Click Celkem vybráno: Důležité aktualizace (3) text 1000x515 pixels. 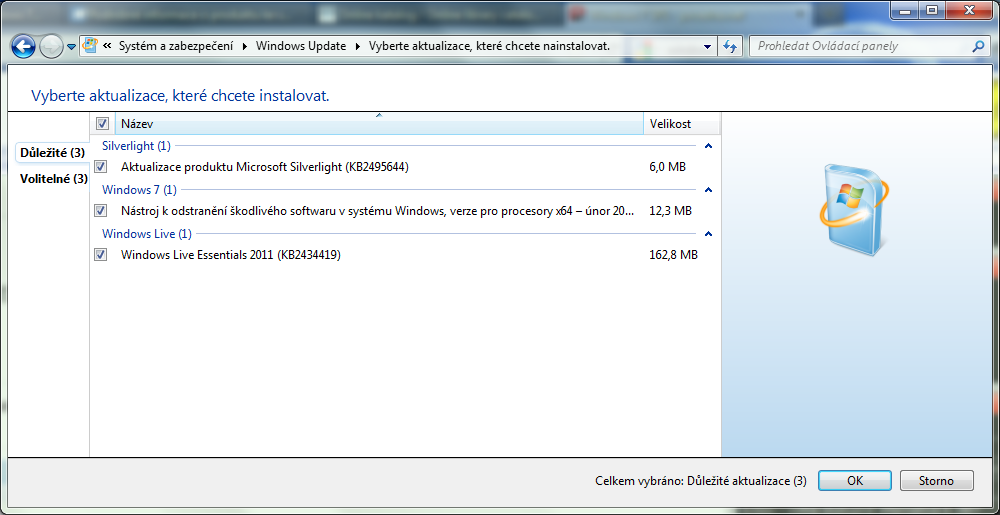tap(700, 481)
